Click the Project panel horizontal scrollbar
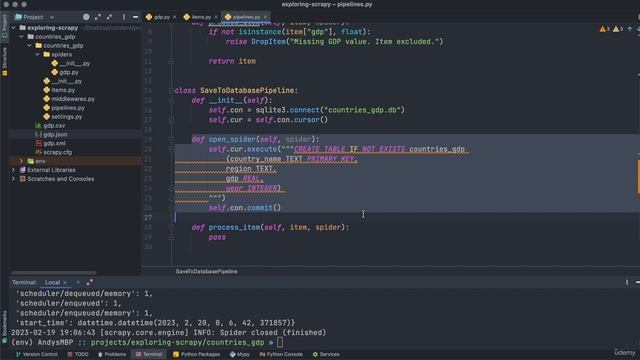The width and height of the screenshot is (640, 360). click(x=53, y=273)
